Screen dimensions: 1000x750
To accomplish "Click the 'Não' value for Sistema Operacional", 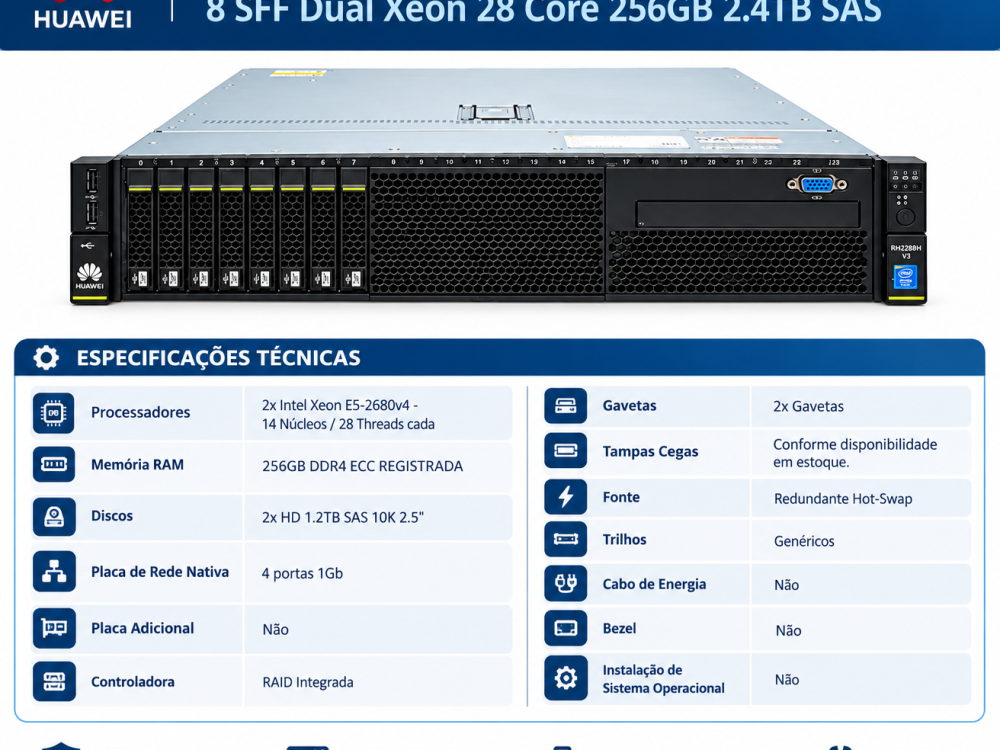I will 787,680.
